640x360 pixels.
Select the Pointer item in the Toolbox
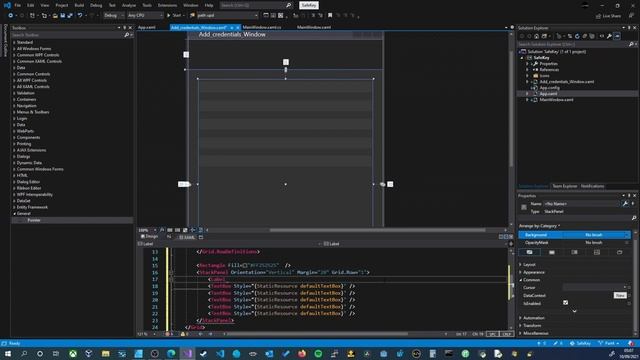[72, 220]
